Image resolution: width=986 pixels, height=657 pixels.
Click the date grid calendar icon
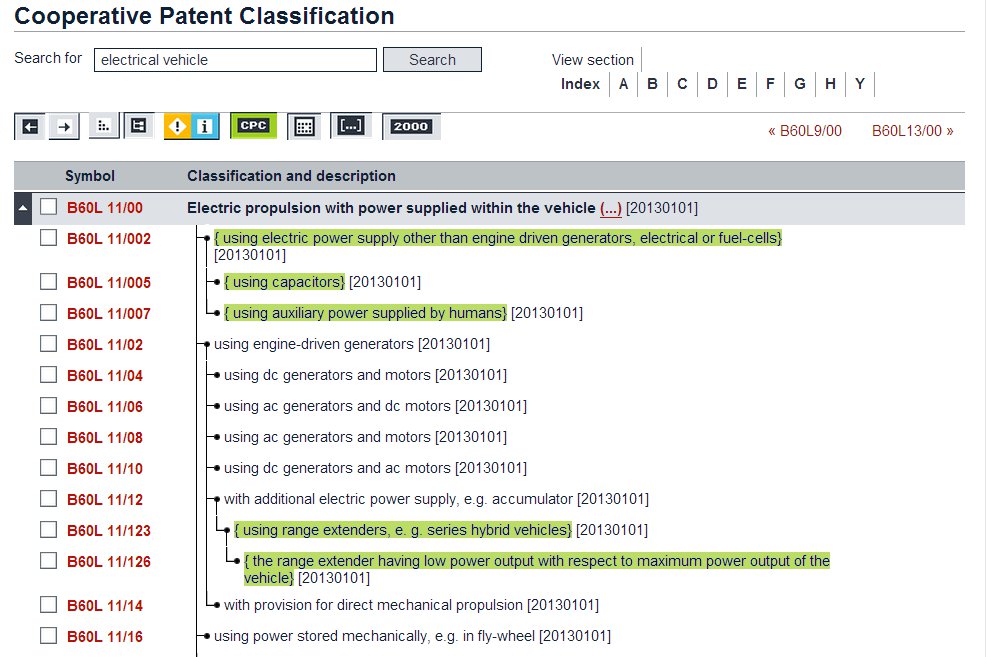coord(305,126)
